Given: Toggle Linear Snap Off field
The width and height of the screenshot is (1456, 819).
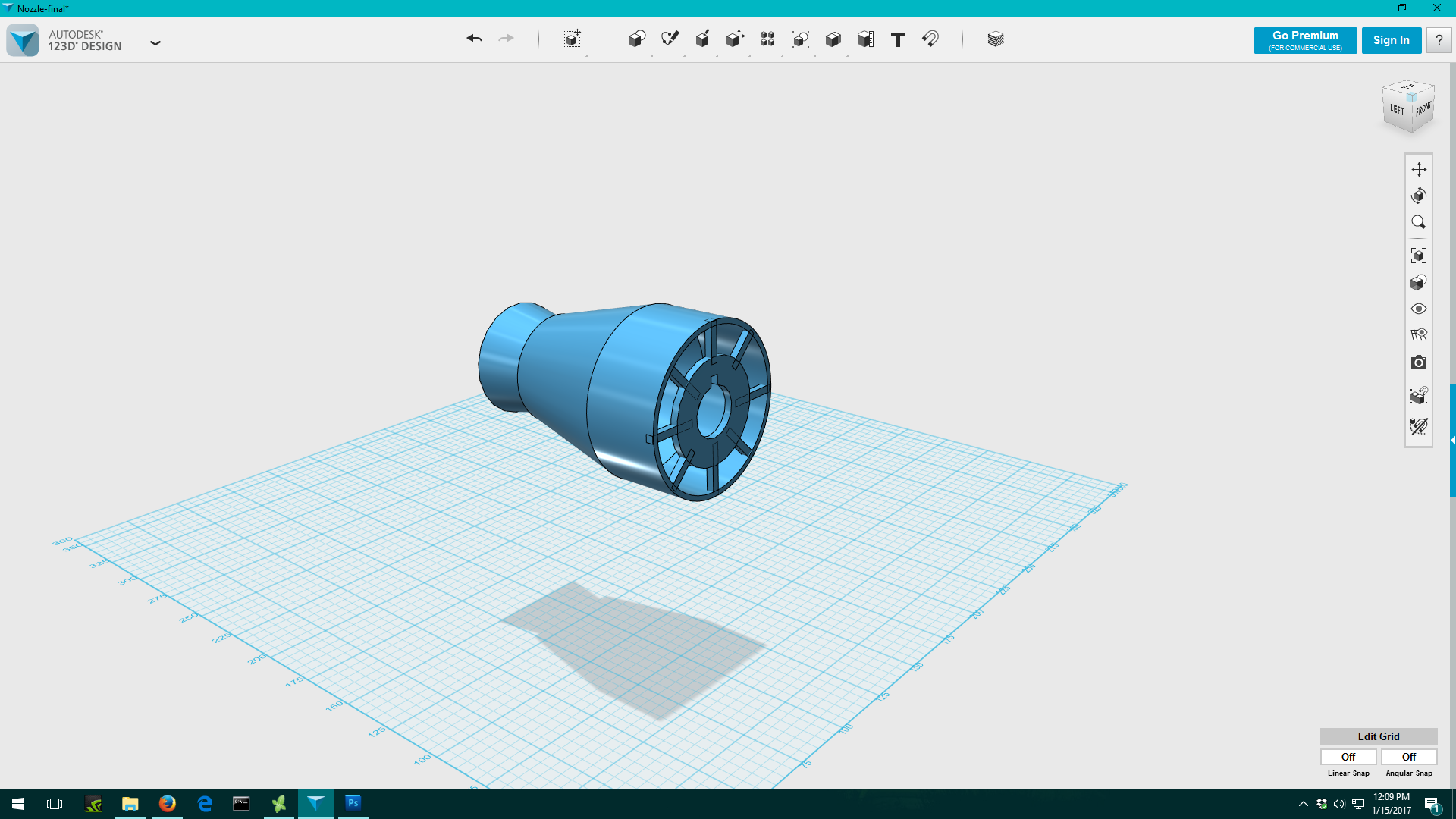Looking at the screenshot, I should [1348, 757].
